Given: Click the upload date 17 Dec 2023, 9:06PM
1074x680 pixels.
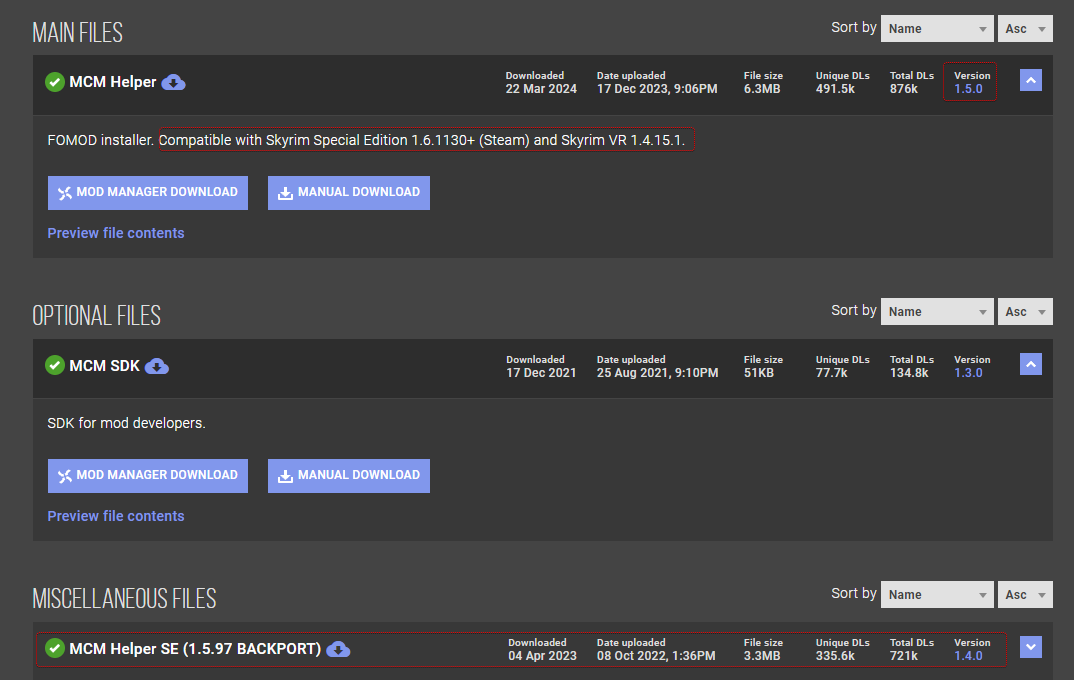Looking at the screenshot, I should 657,89.
